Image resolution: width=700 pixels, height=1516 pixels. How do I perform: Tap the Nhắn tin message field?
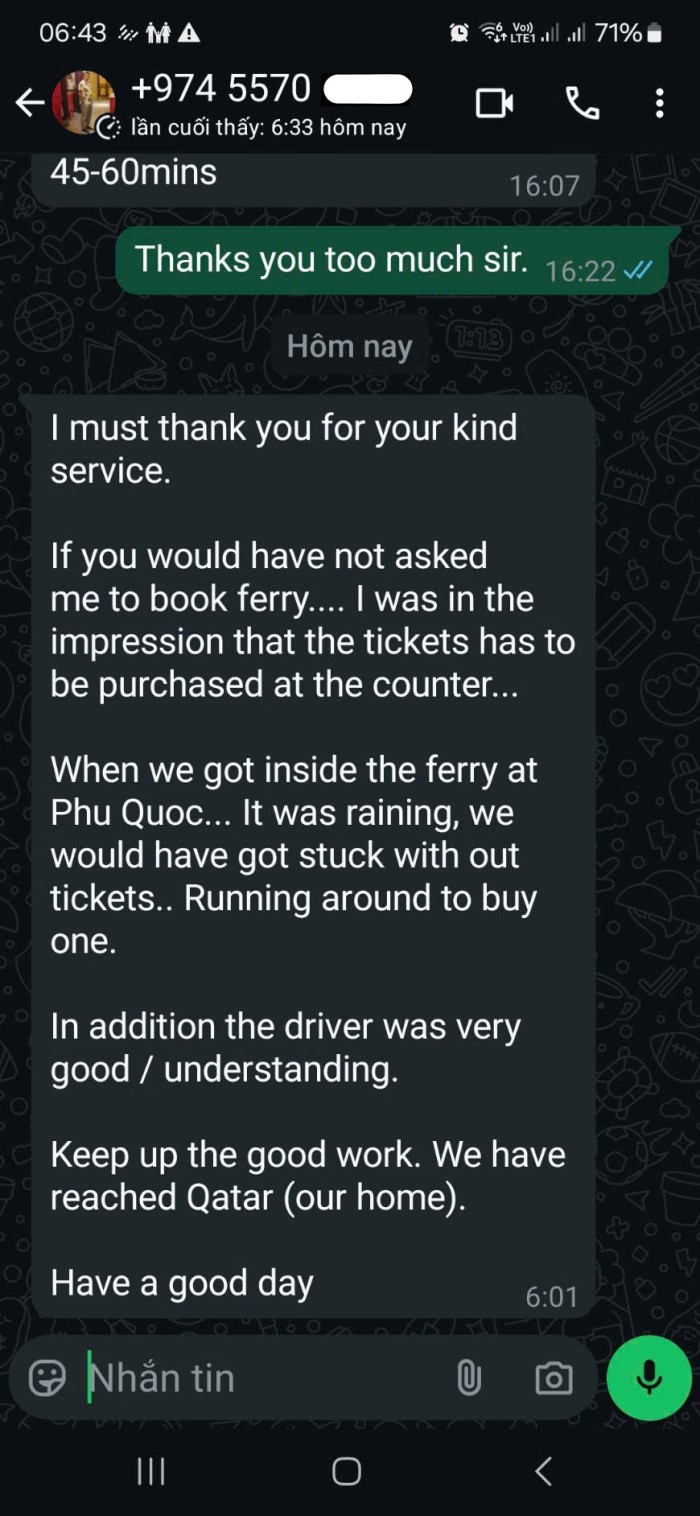click(260, 1378)
